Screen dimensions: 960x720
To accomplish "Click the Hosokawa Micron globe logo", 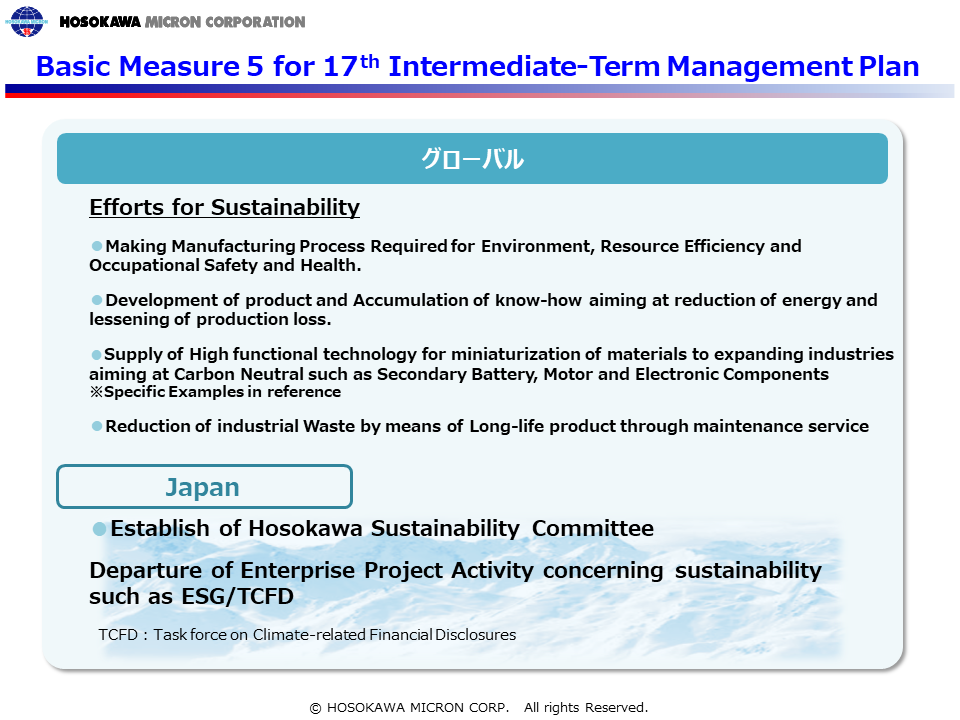I will pos(26,21).
